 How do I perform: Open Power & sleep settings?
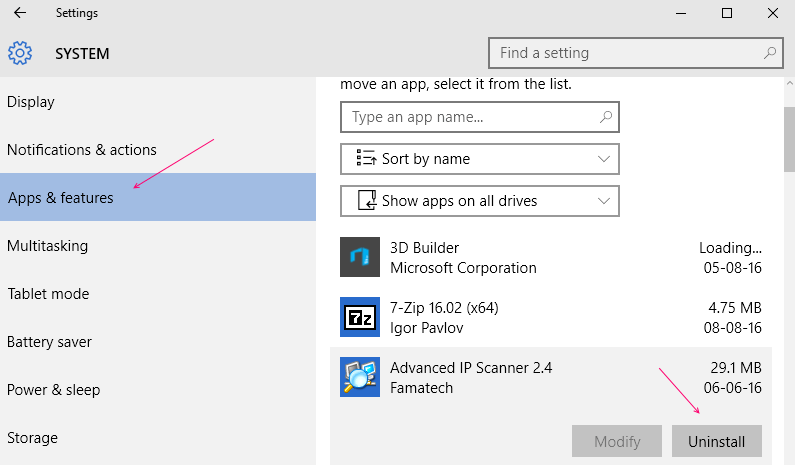(158, 390)
